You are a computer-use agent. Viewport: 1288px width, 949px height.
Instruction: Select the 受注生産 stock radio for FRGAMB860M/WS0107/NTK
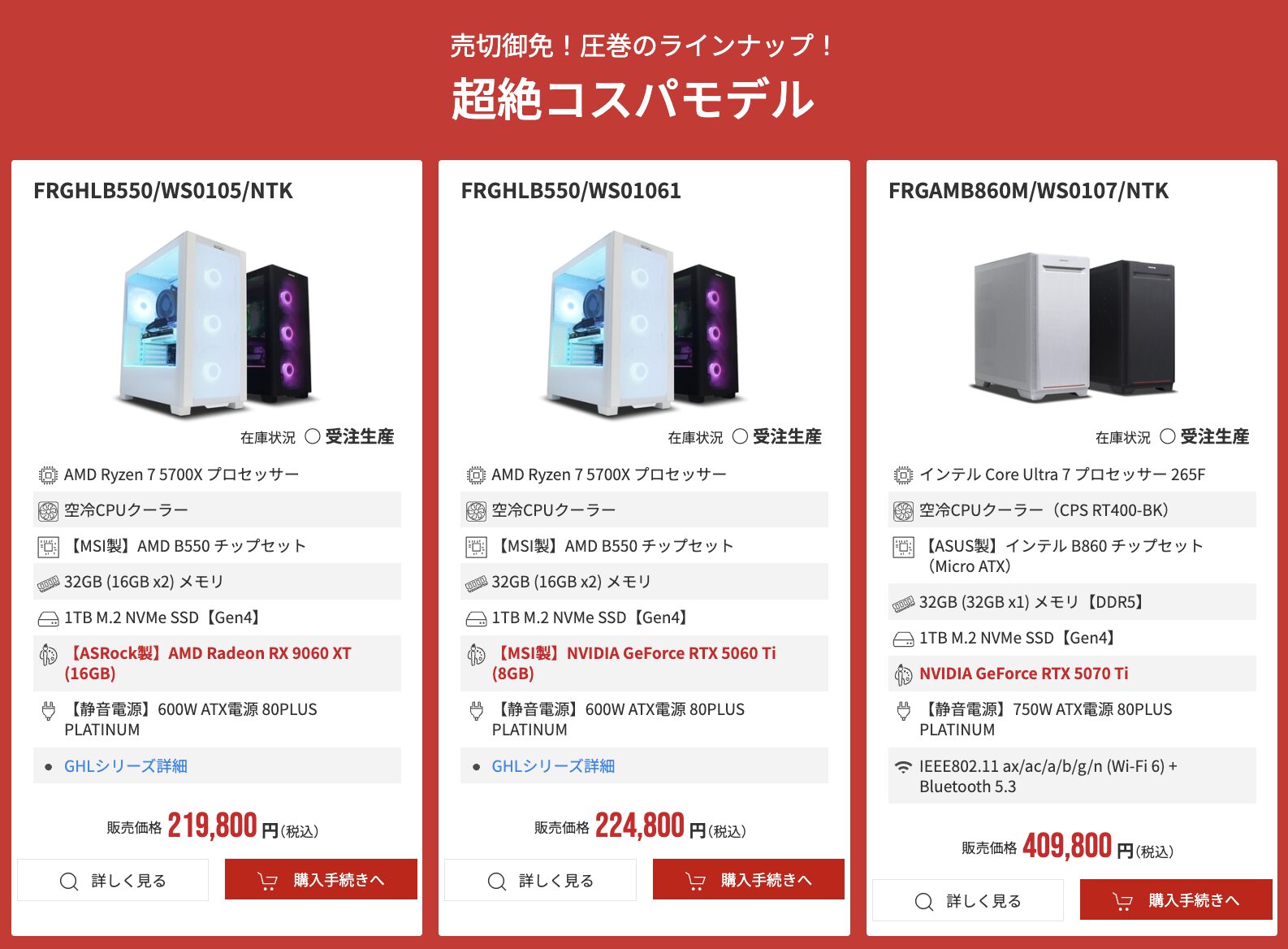pos(1167,436)
